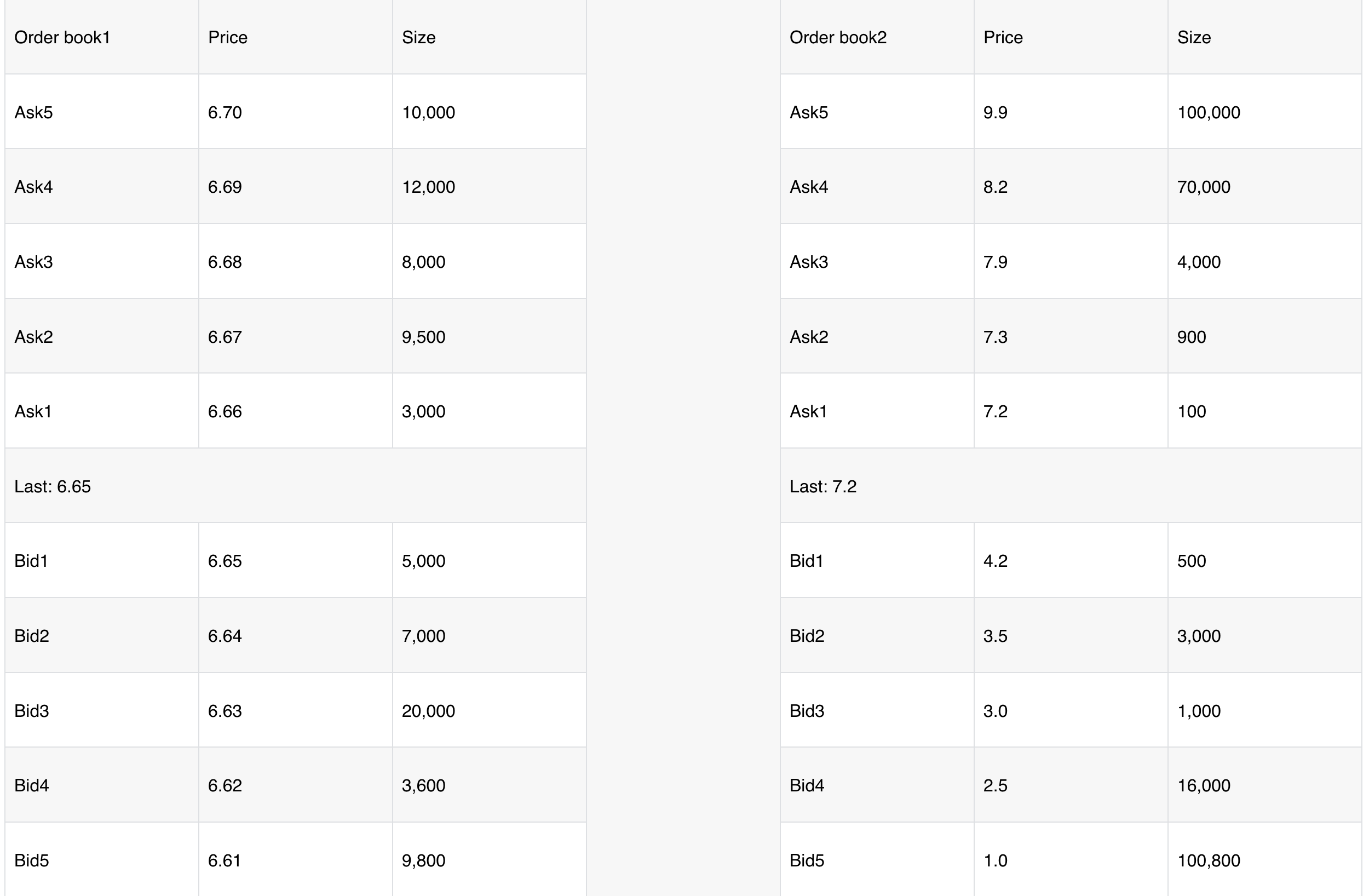Select Ask1 price 6.66
Image resolution: width=1369 pixels, height=896 pixels.
tap(296, 411)
